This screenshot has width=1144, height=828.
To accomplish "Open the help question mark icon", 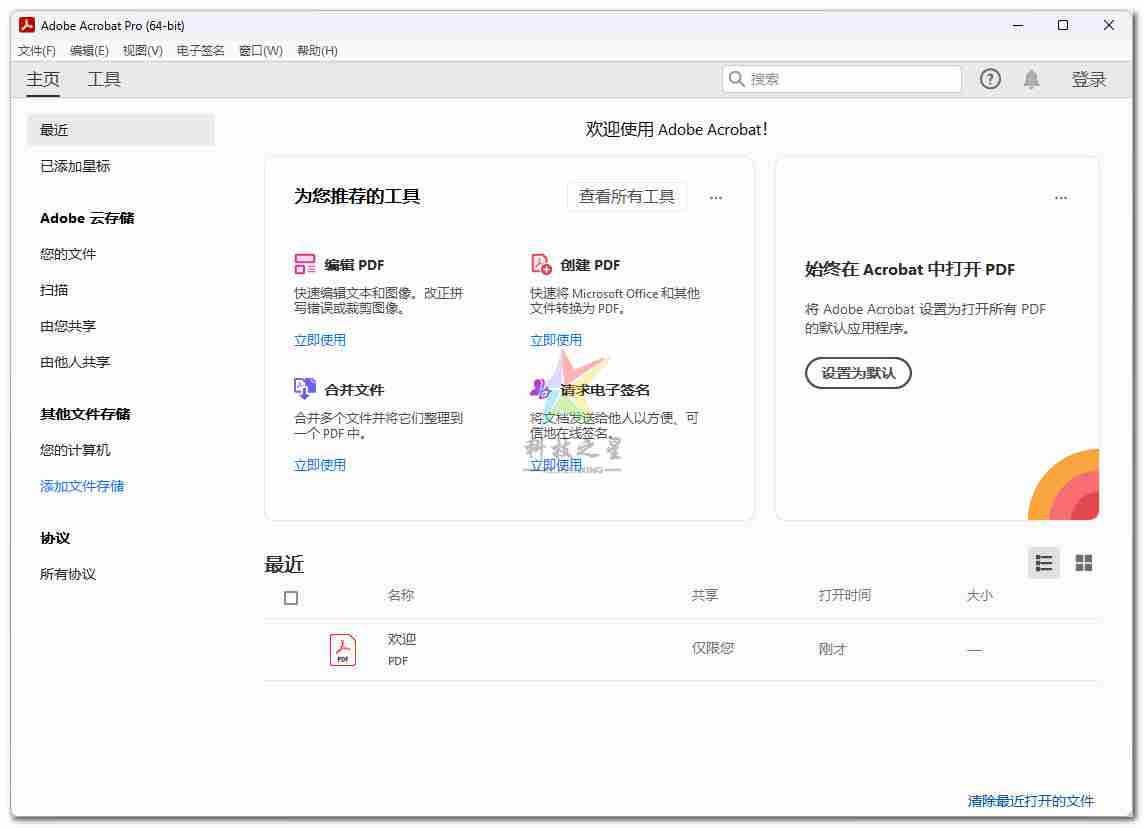I will point(990,79).
